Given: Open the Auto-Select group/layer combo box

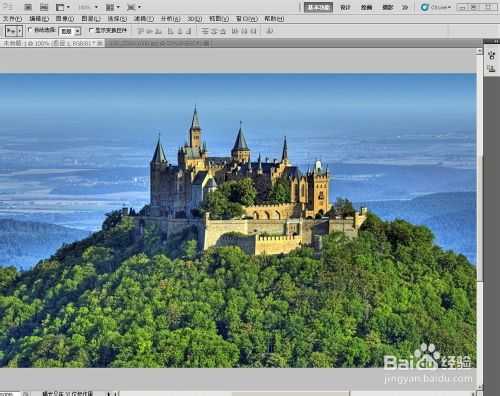Looking at the screenshot, I should 70,31.
